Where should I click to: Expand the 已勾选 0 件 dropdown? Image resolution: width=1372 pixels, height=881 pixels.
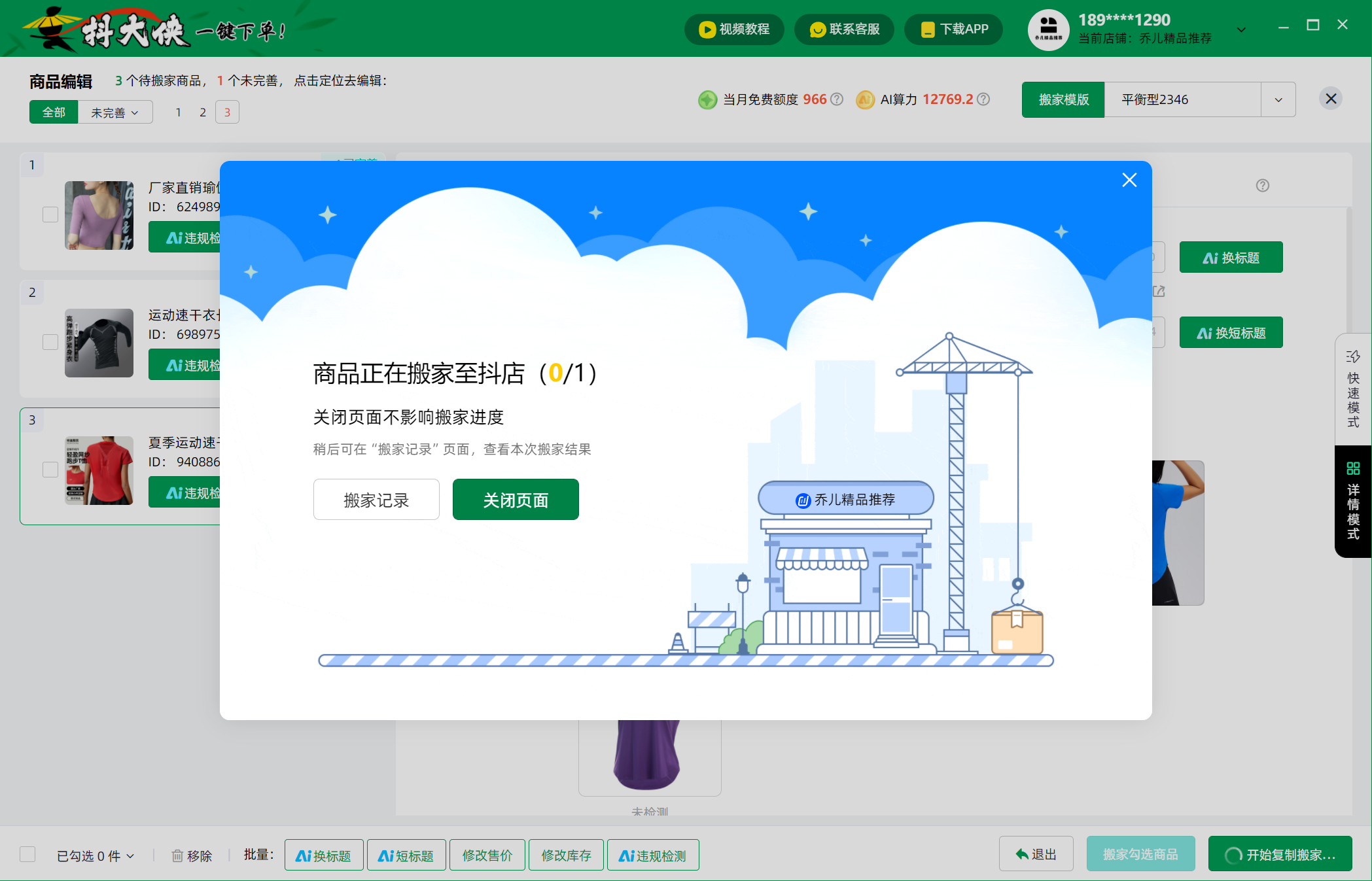coord(96,855)
